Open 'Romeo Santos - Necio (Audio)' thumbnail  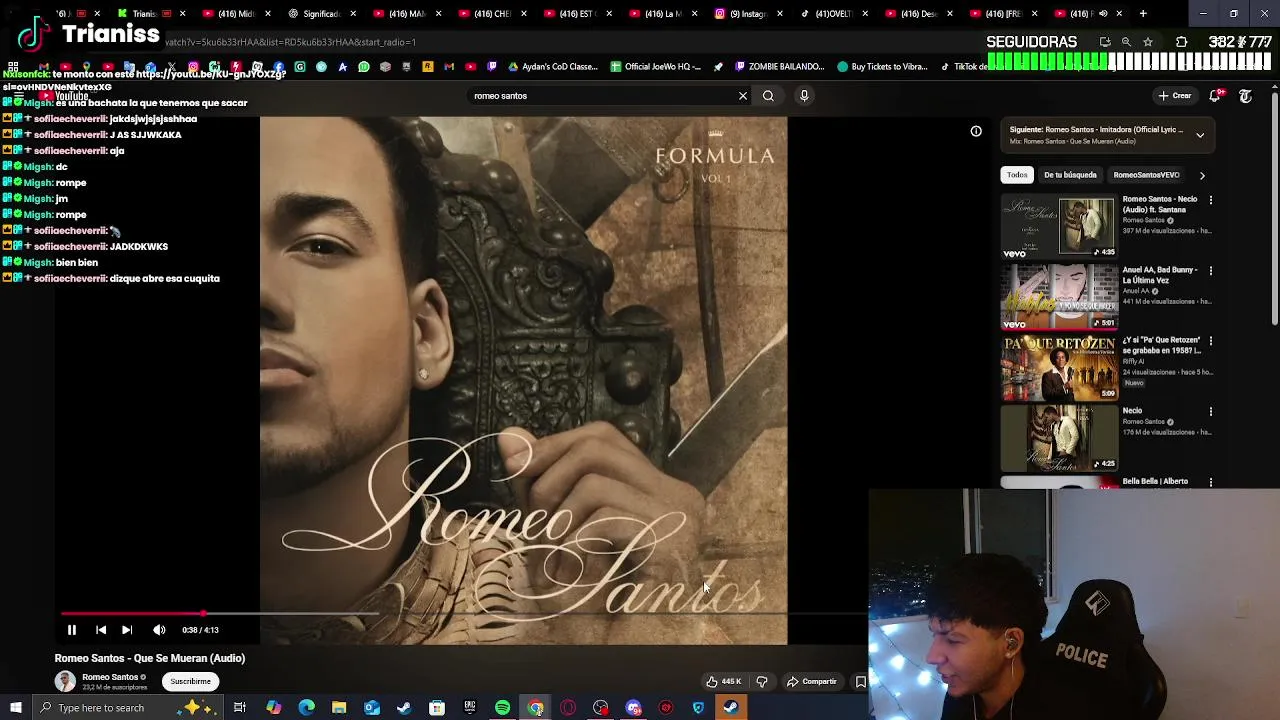point(1059,227)
